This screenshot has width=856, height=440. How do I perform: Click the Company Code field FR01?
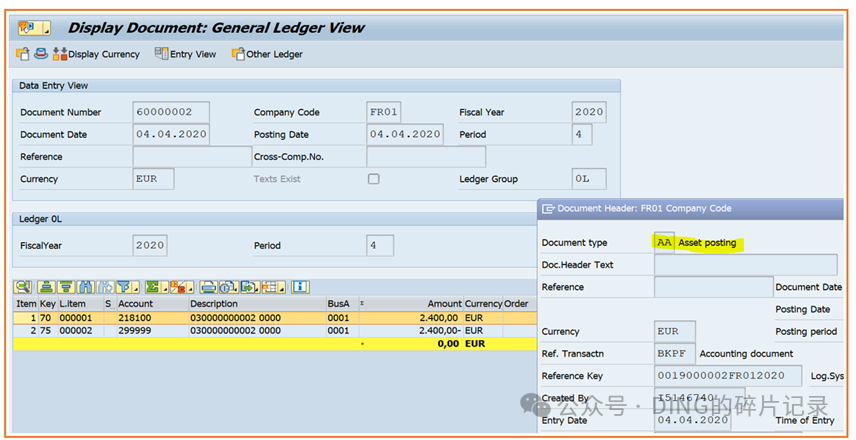[384, 112]
